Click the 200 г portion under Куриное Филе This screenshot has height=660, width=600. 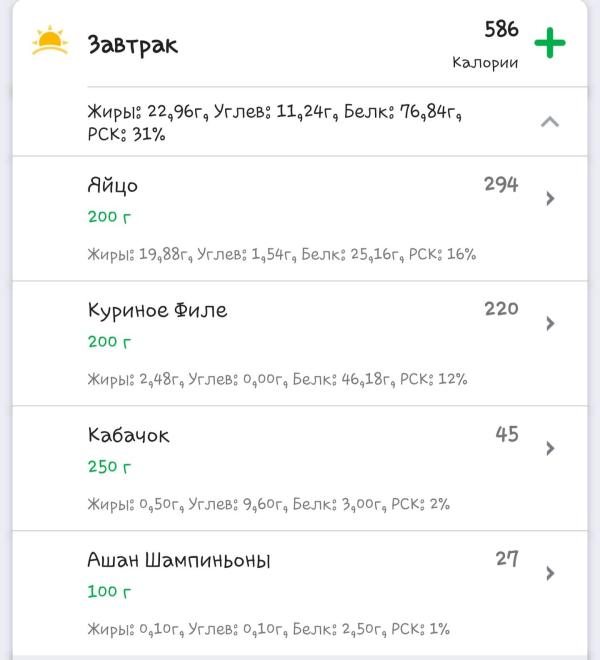[110, 341]
